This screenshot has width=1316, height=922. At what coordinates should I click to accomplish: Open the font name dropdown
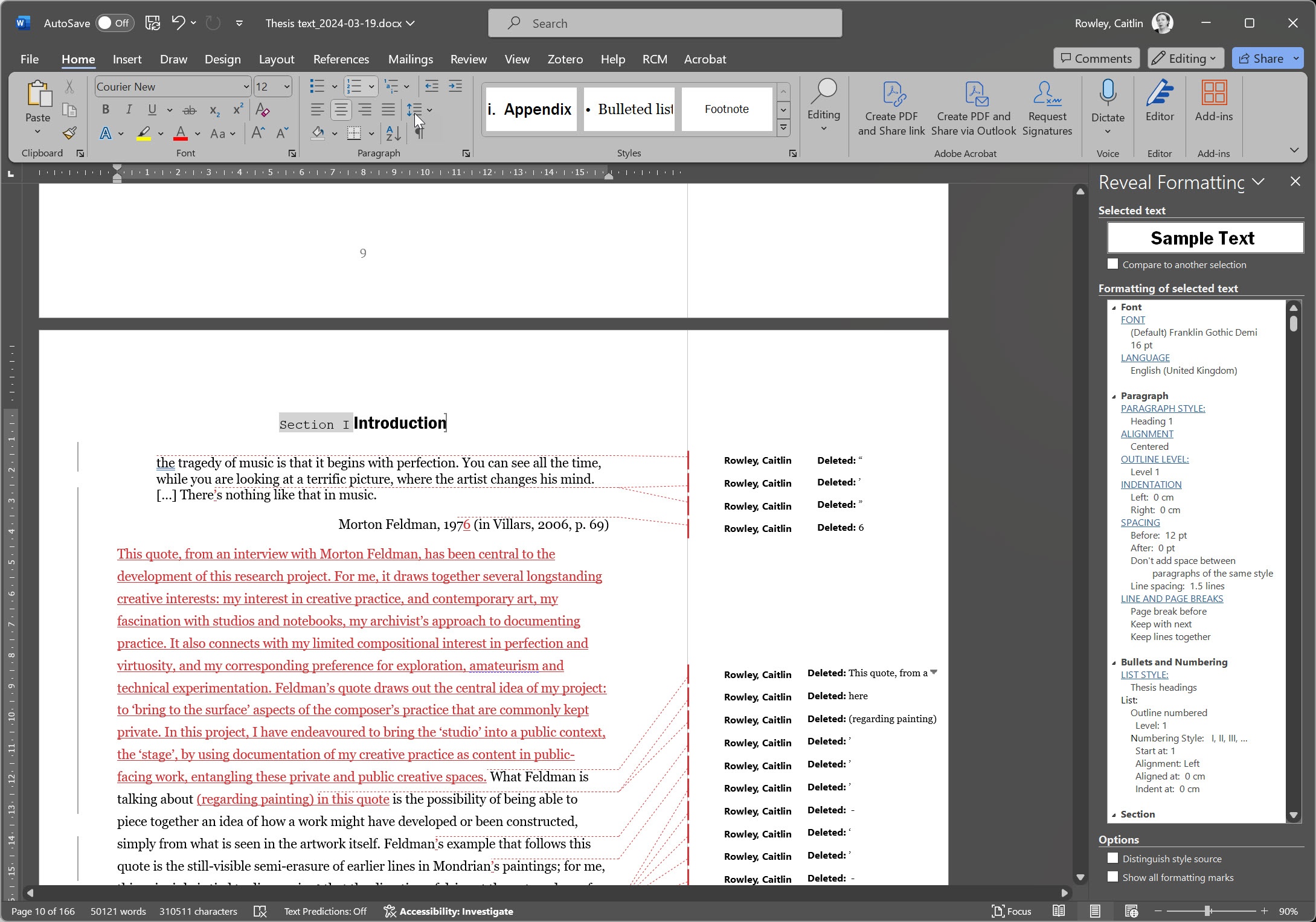tap(246, 87)
